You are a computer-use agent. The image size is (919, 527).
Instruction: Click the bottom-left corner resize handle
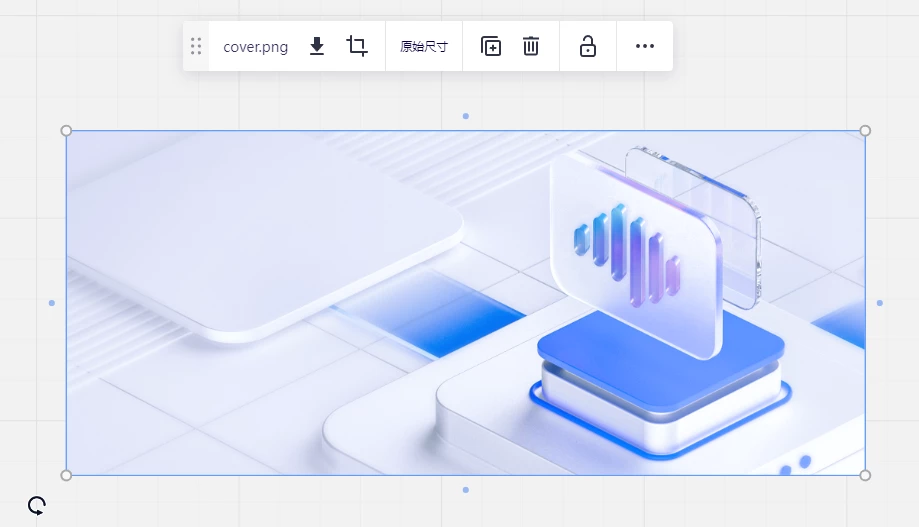coord(66,475)
